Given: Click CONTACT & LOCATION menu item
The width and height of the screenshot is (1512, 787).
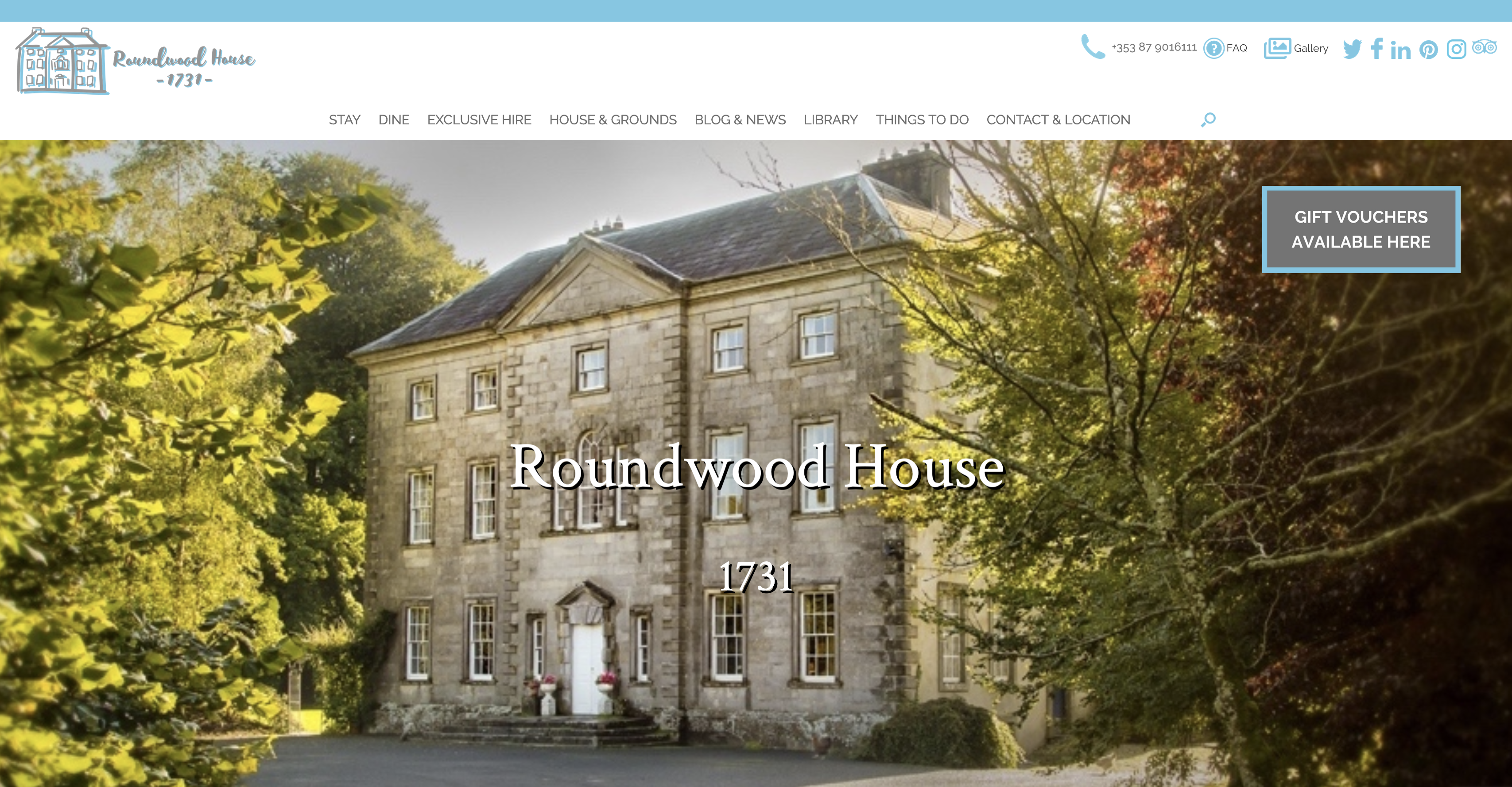Looking at the screenshot, I should pyautogui.click(x=1057, y=120).
